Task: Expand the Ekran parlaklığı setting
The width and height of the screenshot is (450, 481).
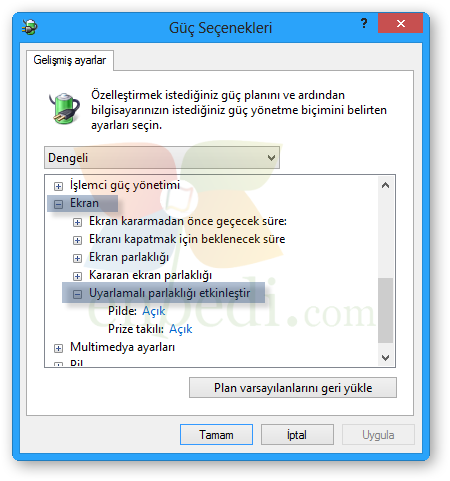Action: coord(77,258)
